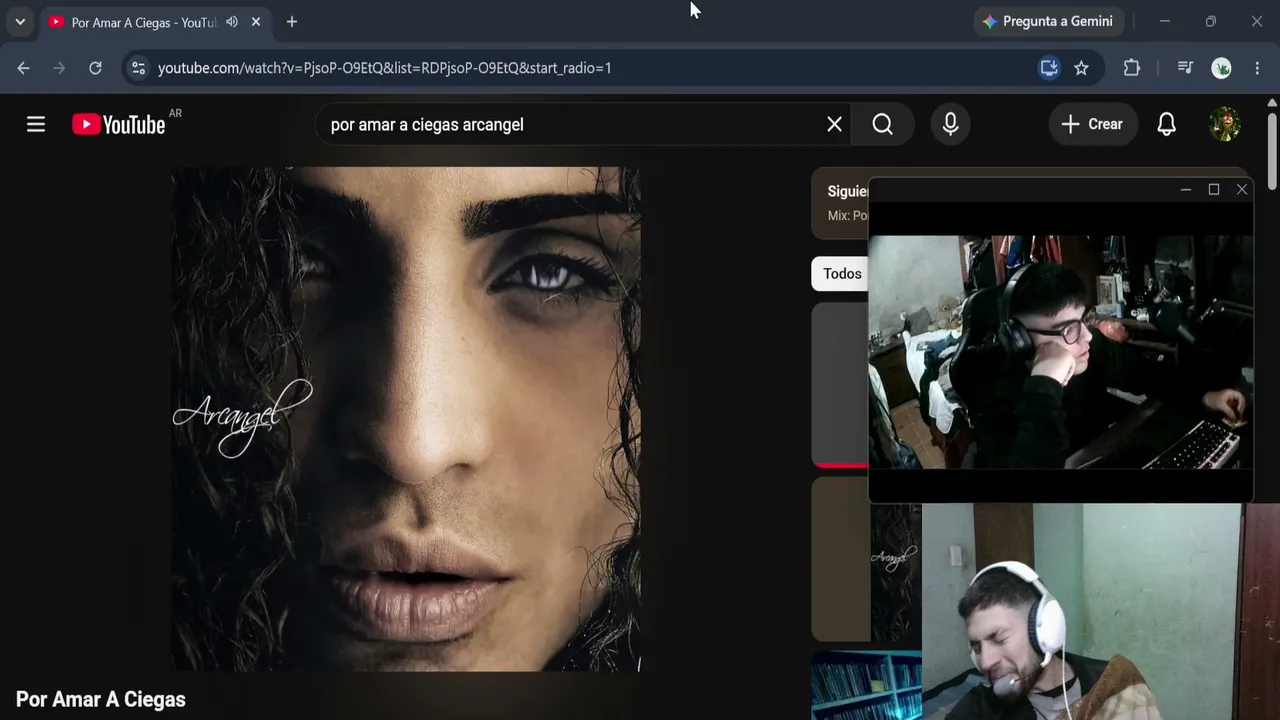Mute the tab using its speaker icon
1280x720 pixels.
click(232, 22)
